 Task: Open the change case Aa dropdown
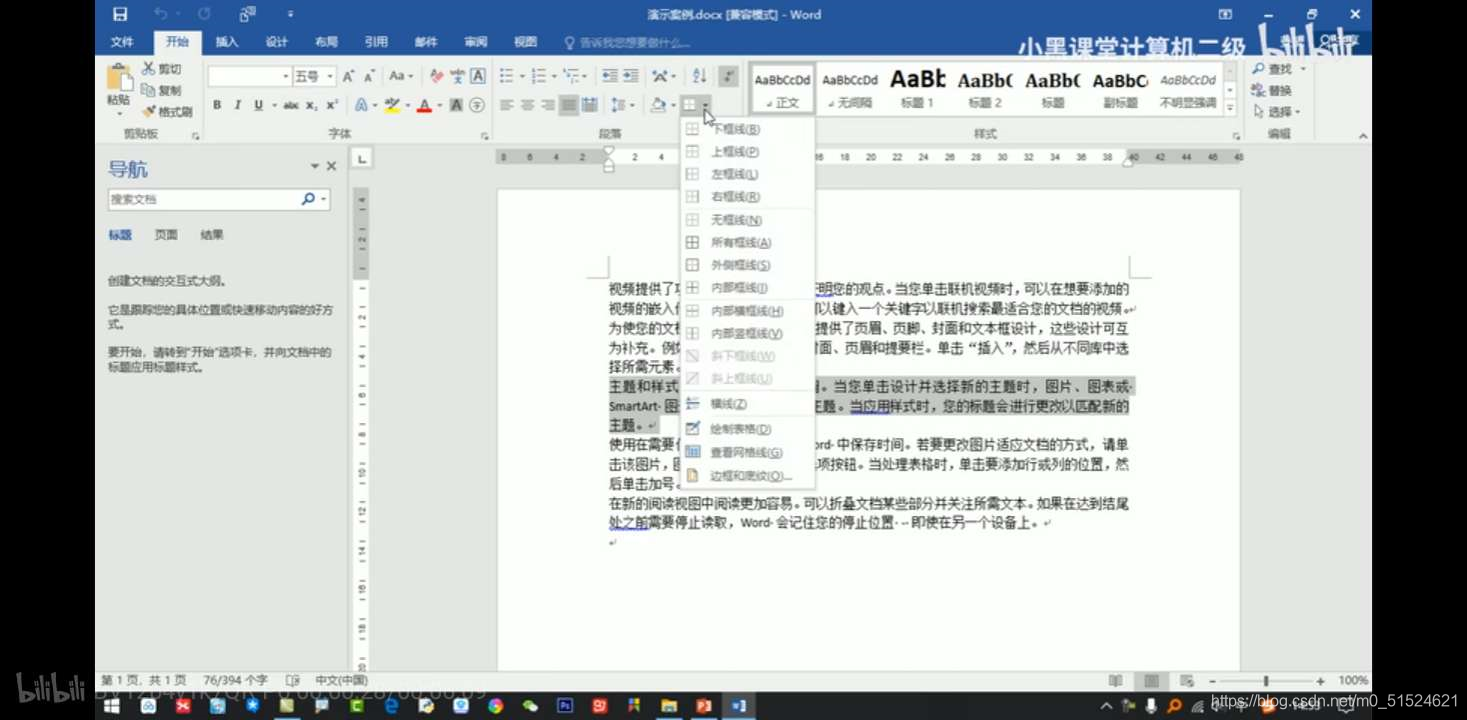400,76
